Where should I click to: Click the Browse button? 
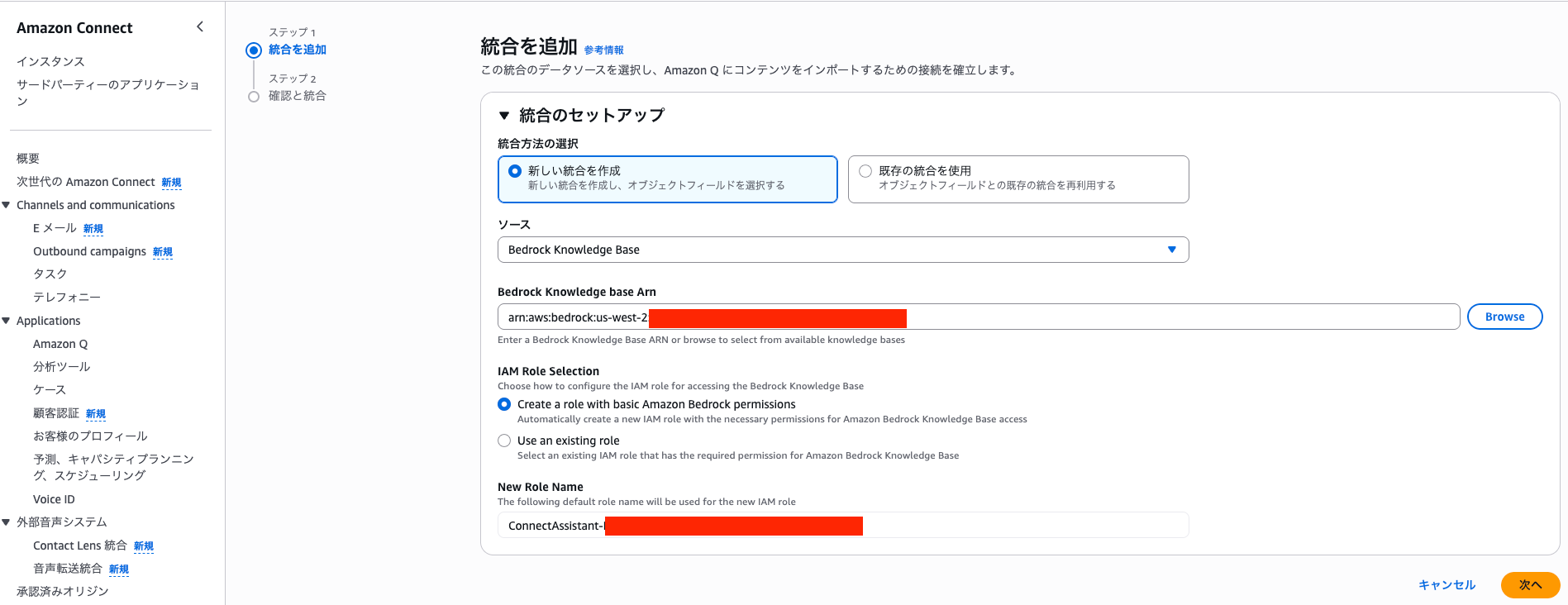coord(1504,316)
